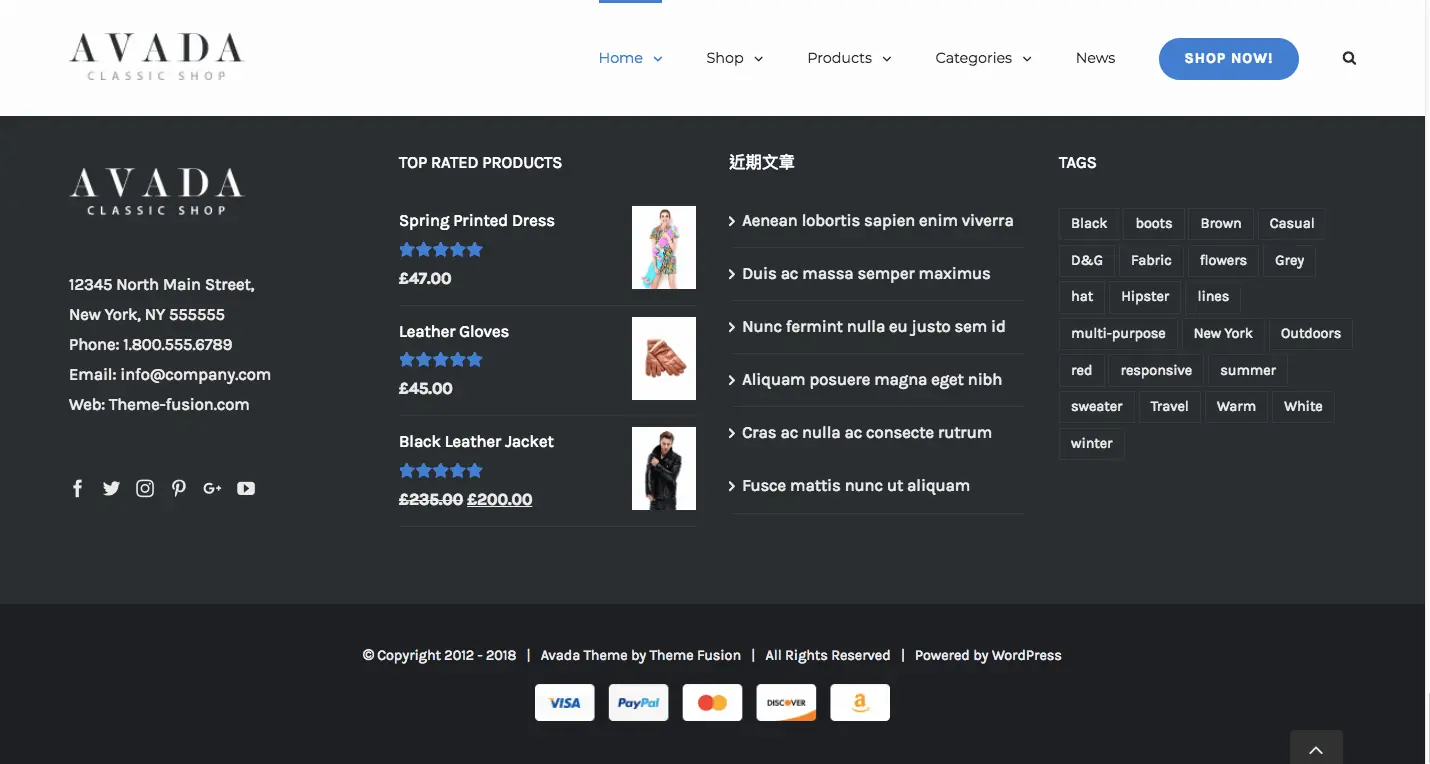
Task: Open post 'Nunc fermint nulla eu justo sem id'
Action: pos(874,327)
